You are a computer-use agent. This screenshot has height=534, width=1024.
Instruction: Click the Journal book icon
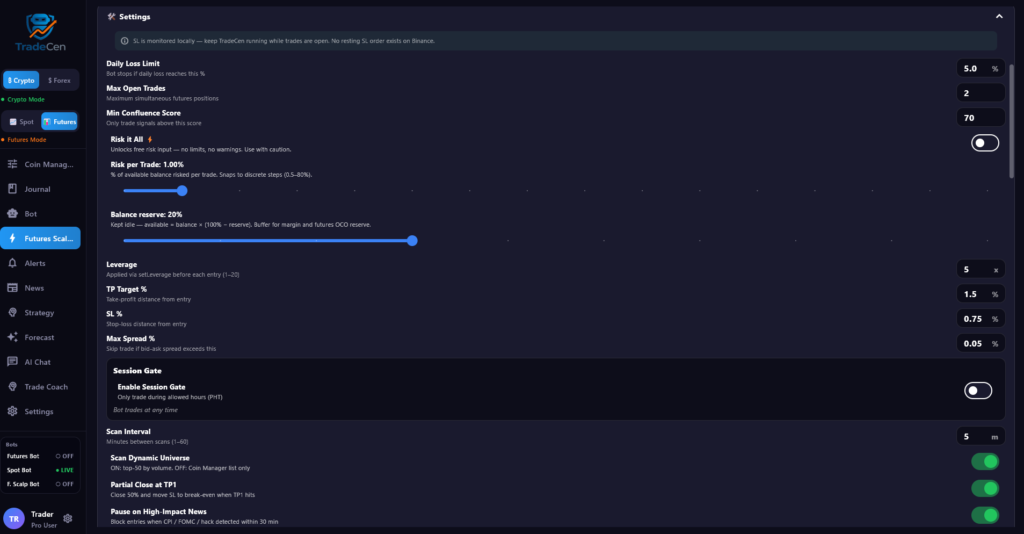12,189
